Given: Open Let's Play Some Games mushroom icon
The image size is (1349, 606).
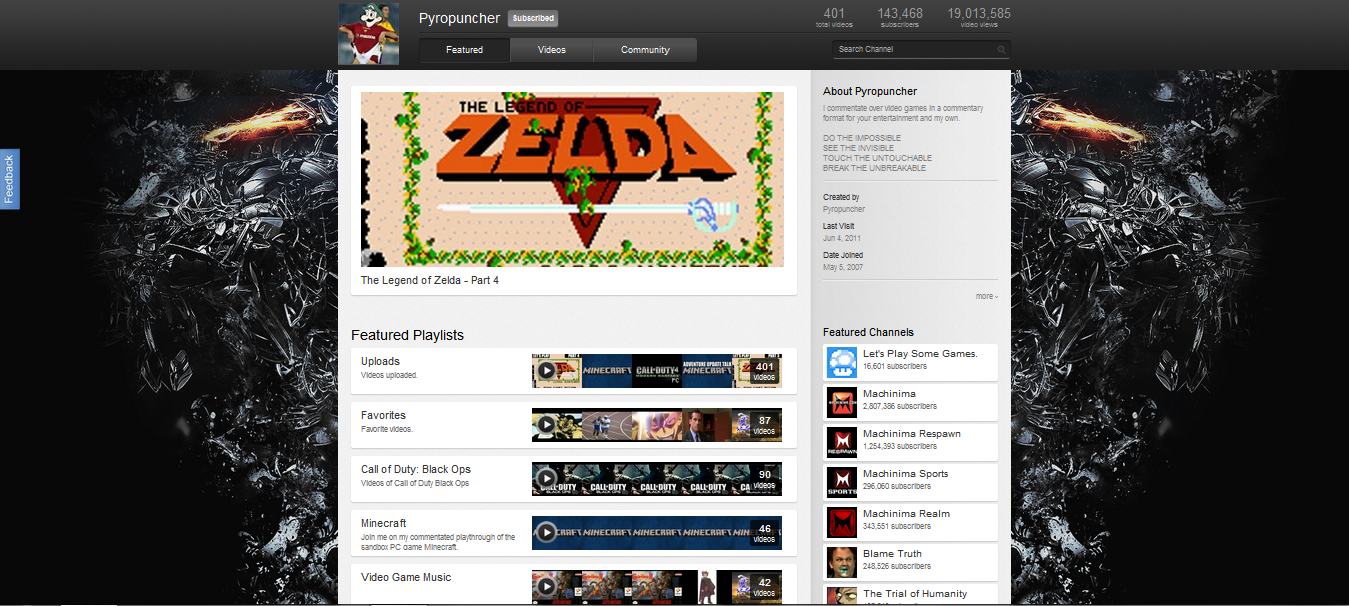Looking at the screenshot, I should (841, 362).
